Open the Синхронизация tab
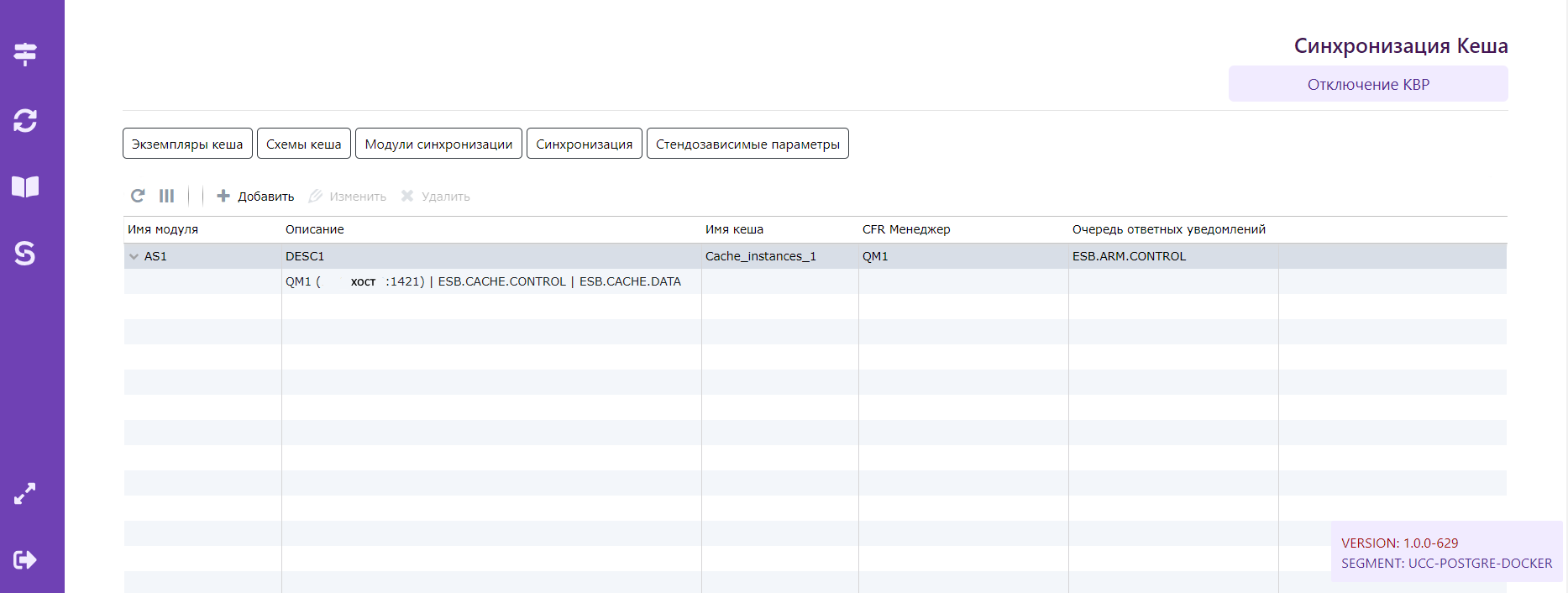The width and height of the screenshot is (1568, 593). click(x=584, y=144)
